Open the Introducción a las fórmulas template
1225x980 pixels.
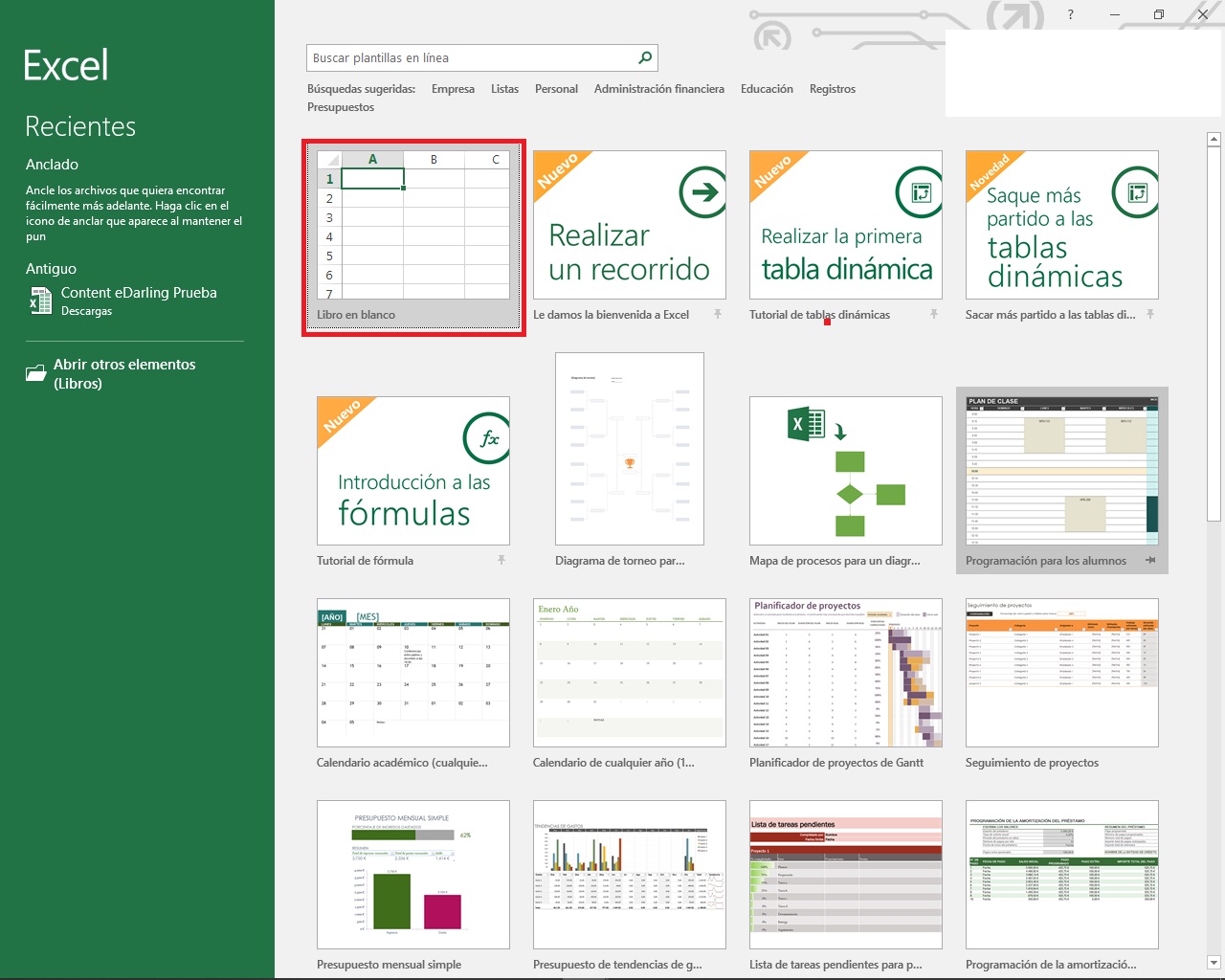pyautogui.click(x=412, y=471)
